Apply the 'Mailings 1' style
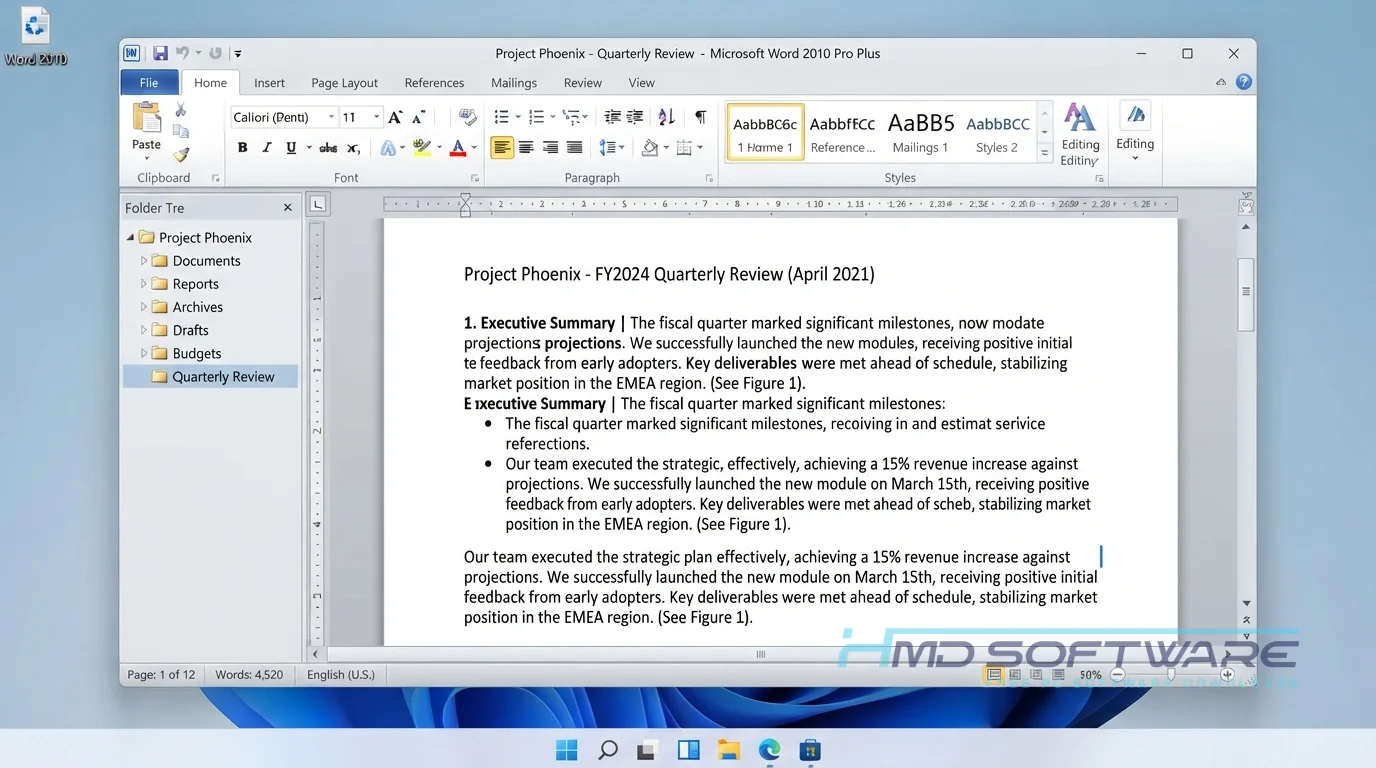 pyautogui.click(x=921, y=132)
